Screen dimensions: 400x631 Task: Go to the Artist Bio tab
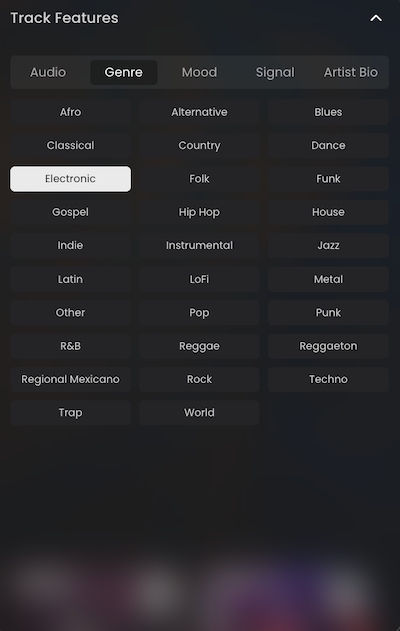click(x=351, y=72)
